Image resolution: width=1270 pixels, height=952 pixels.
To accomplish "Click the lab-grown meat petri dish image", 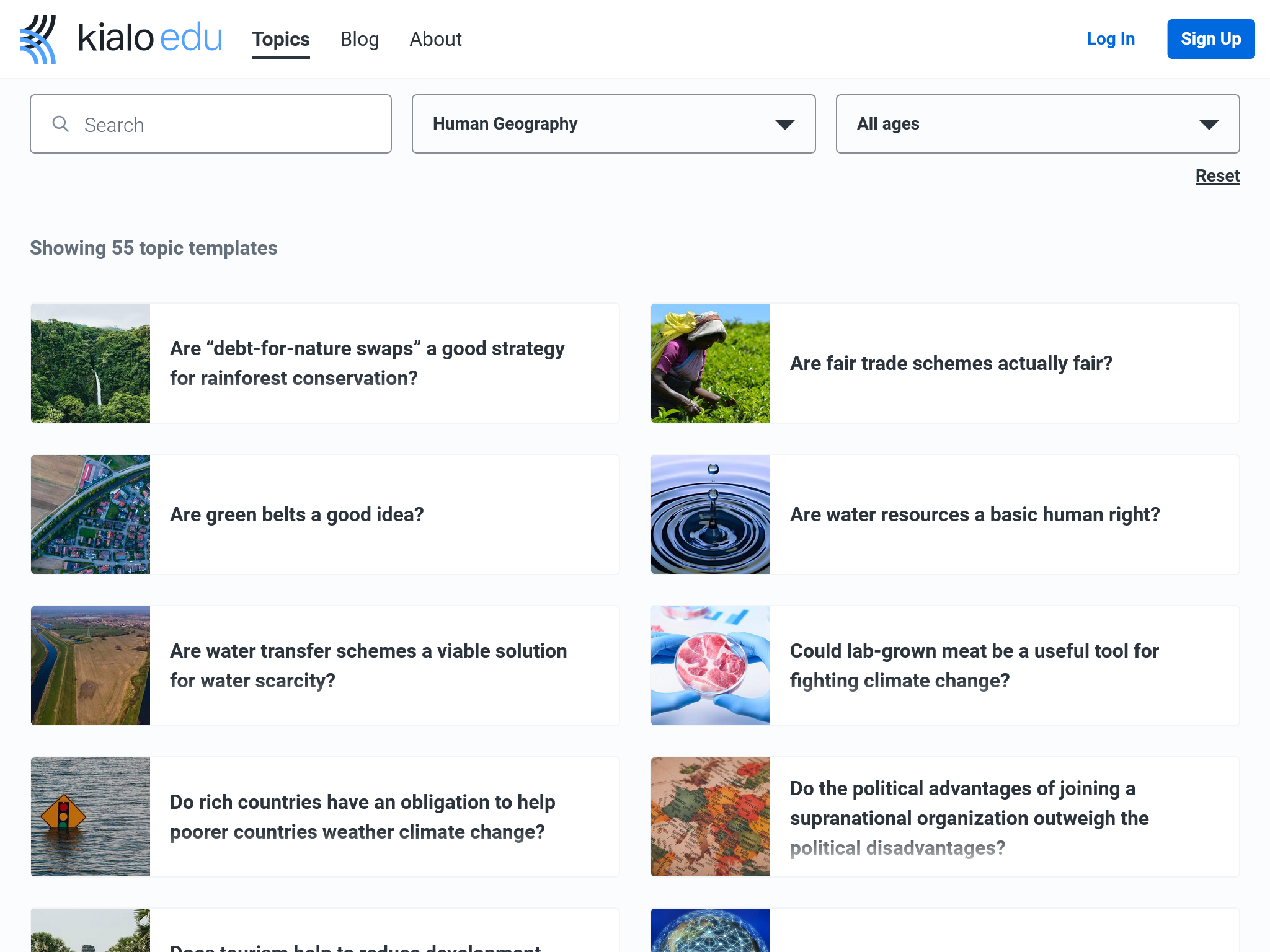I will (710, 666).
